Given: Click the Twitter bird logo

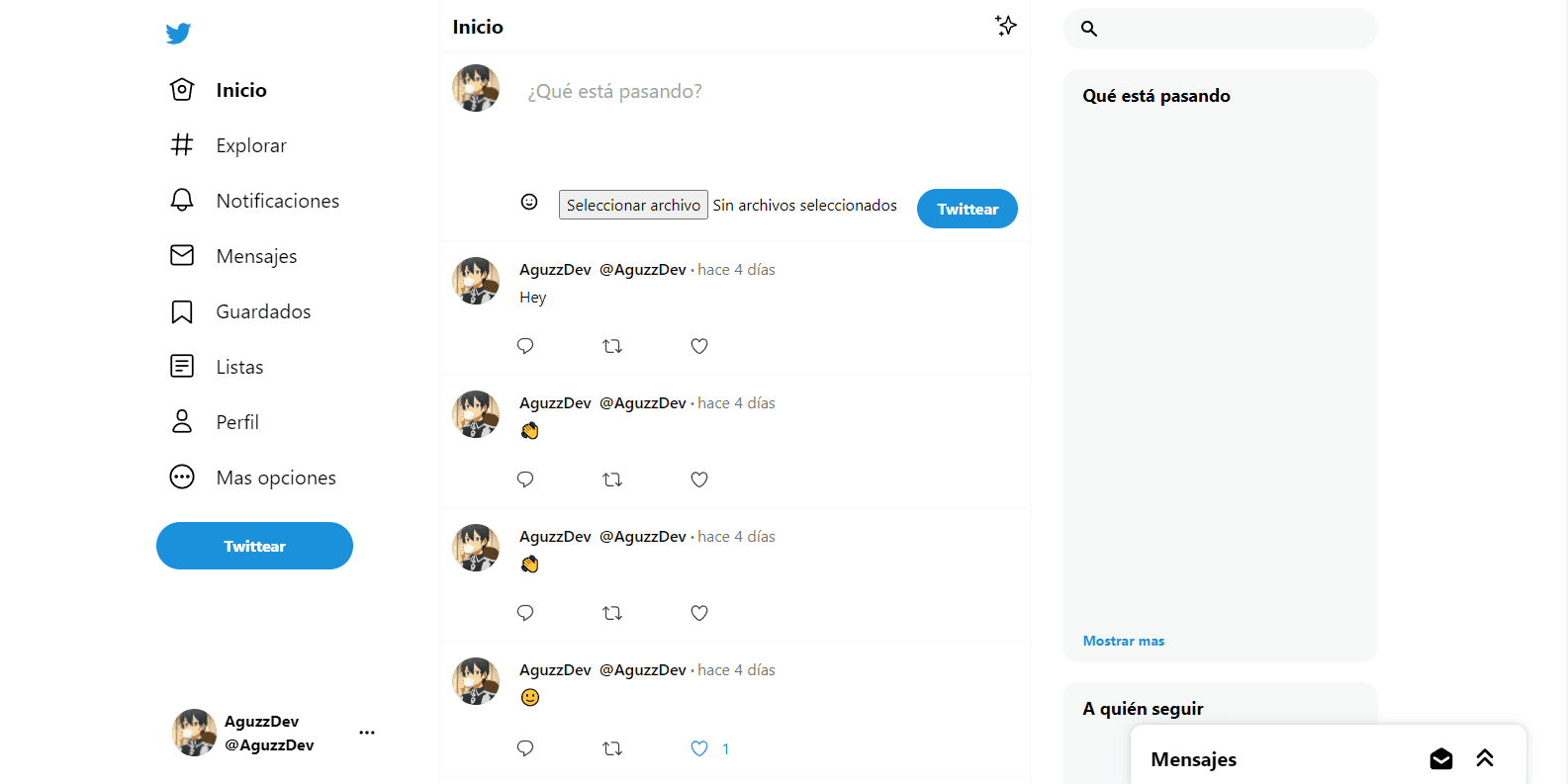Looking at the screenshot, I should click(178, 34).
